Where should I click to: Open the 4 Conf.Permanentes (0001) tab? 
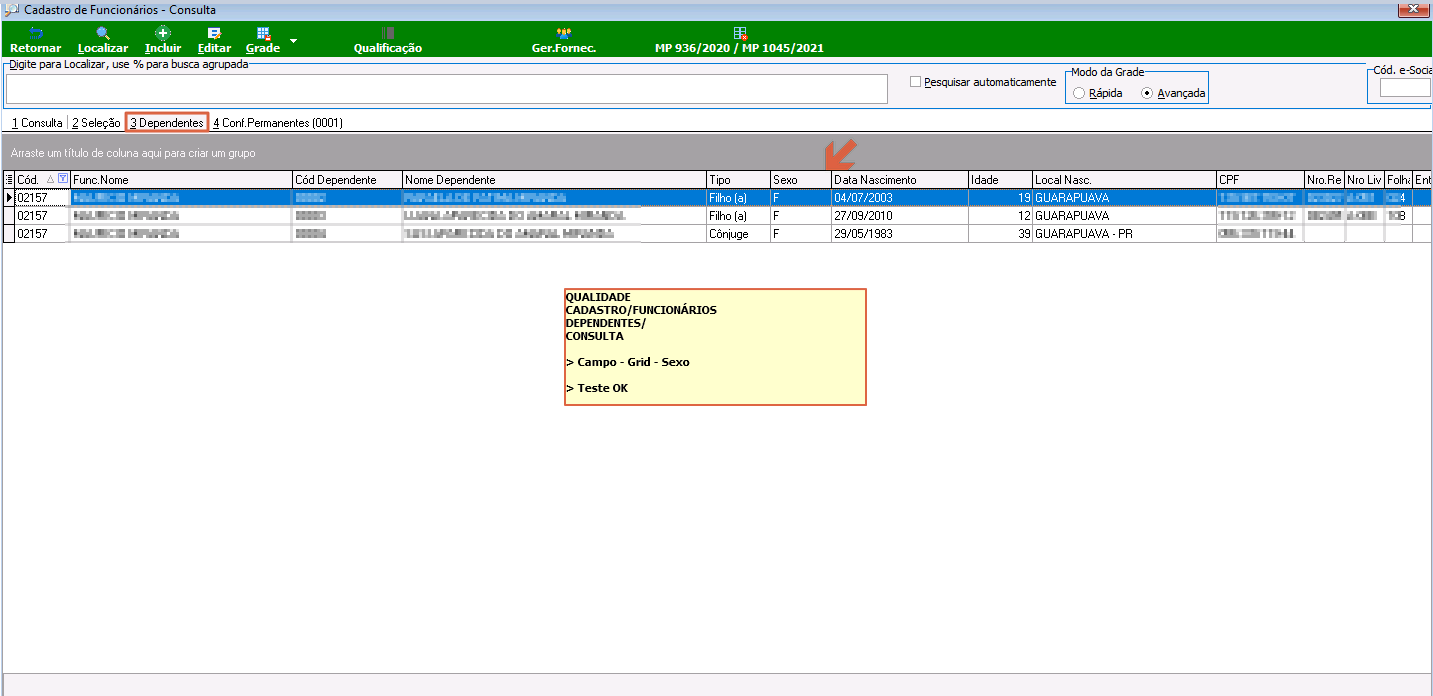click(x=278, y=123)
